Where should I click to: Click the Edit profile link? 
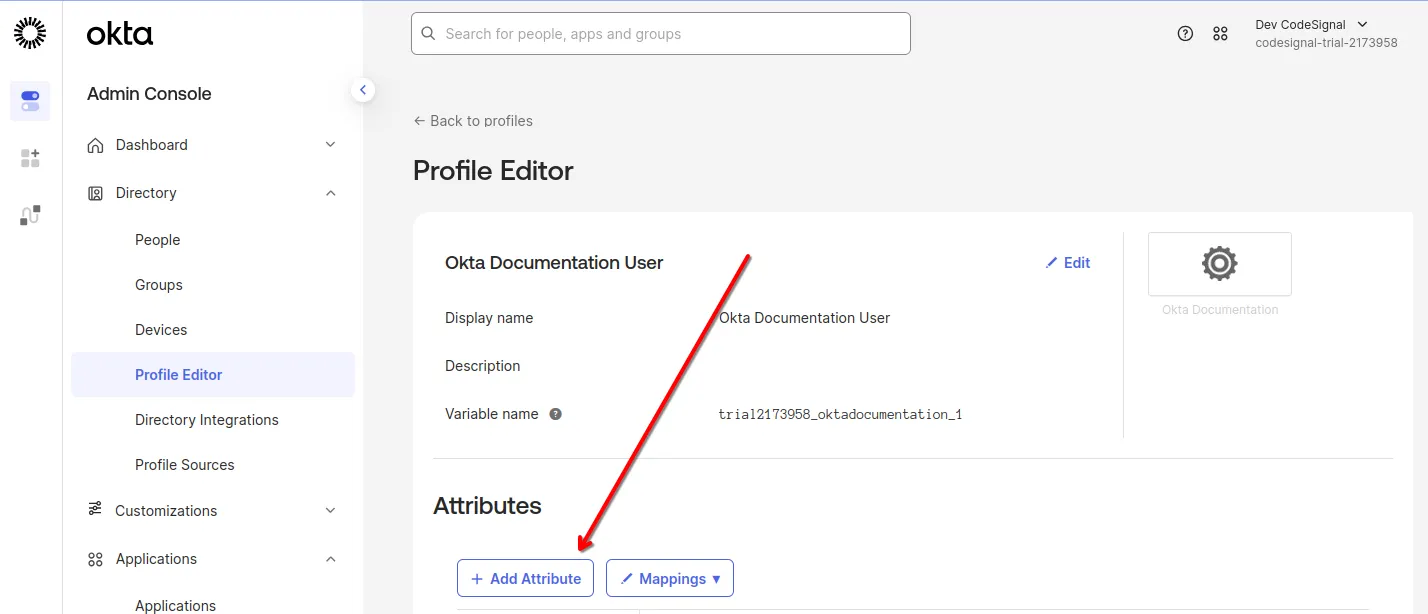point(1068,263)
